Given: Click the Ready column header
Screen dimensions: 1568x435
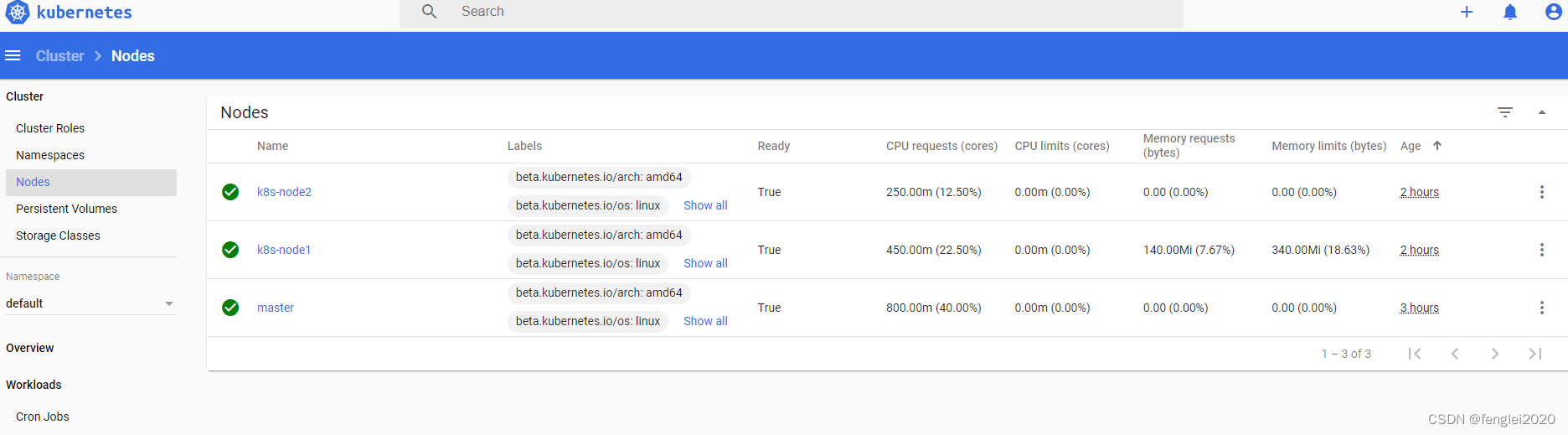Looking at the screenshot, I should pos(774,146).
